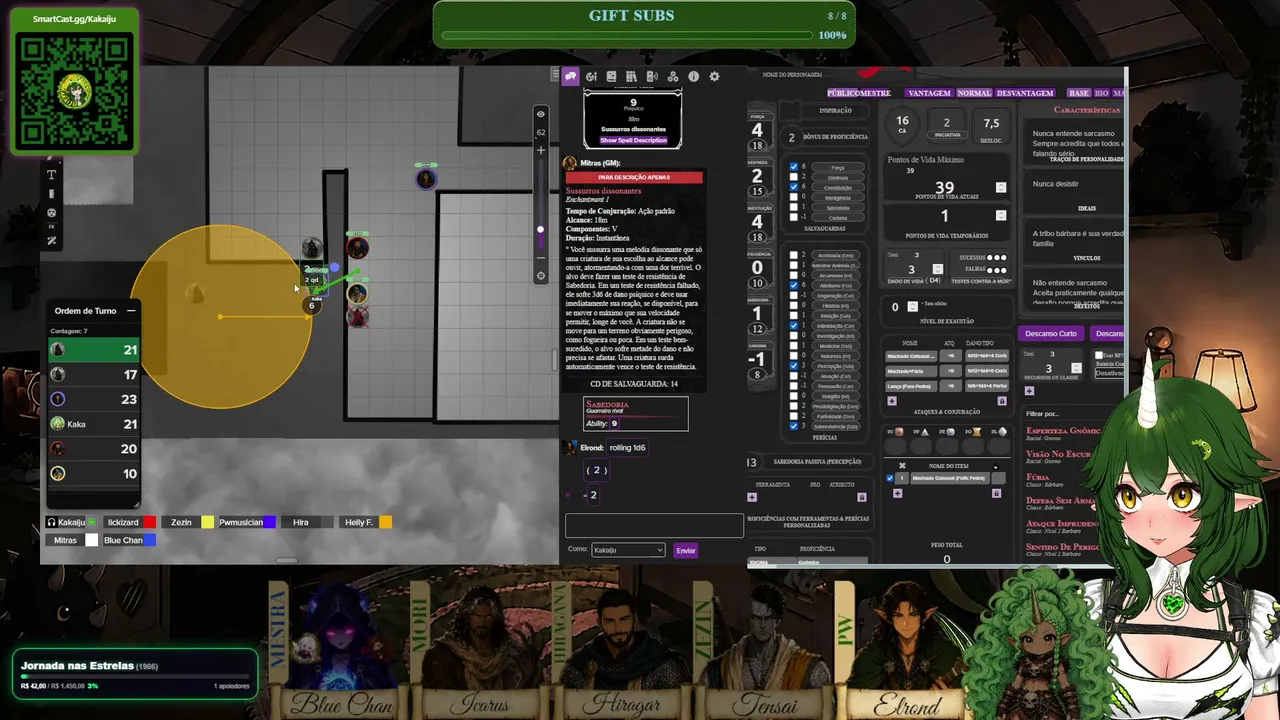Click lickizard's red player color swatch
Image resolution: width=1280 pixels, height=720 pixels.
pyautogui.click(x=150, y=522)
